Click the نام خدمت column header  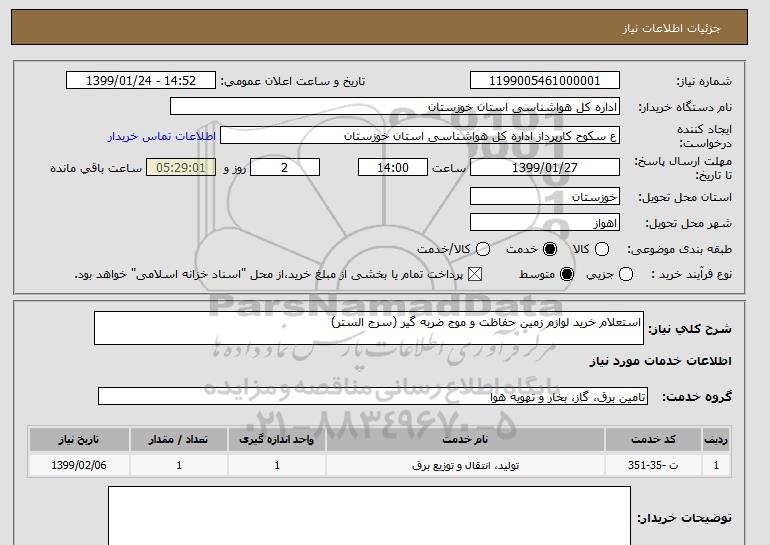click(465, 439)
